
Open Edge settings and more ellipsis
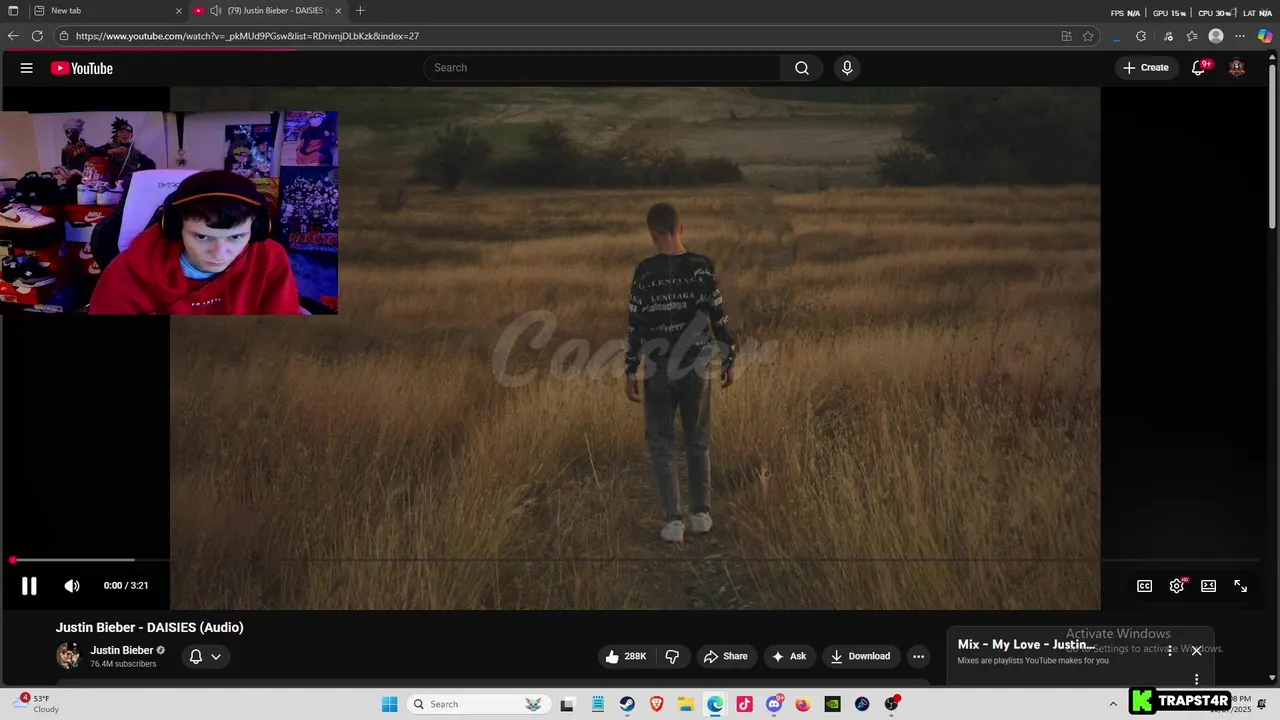click(1240, 36)
